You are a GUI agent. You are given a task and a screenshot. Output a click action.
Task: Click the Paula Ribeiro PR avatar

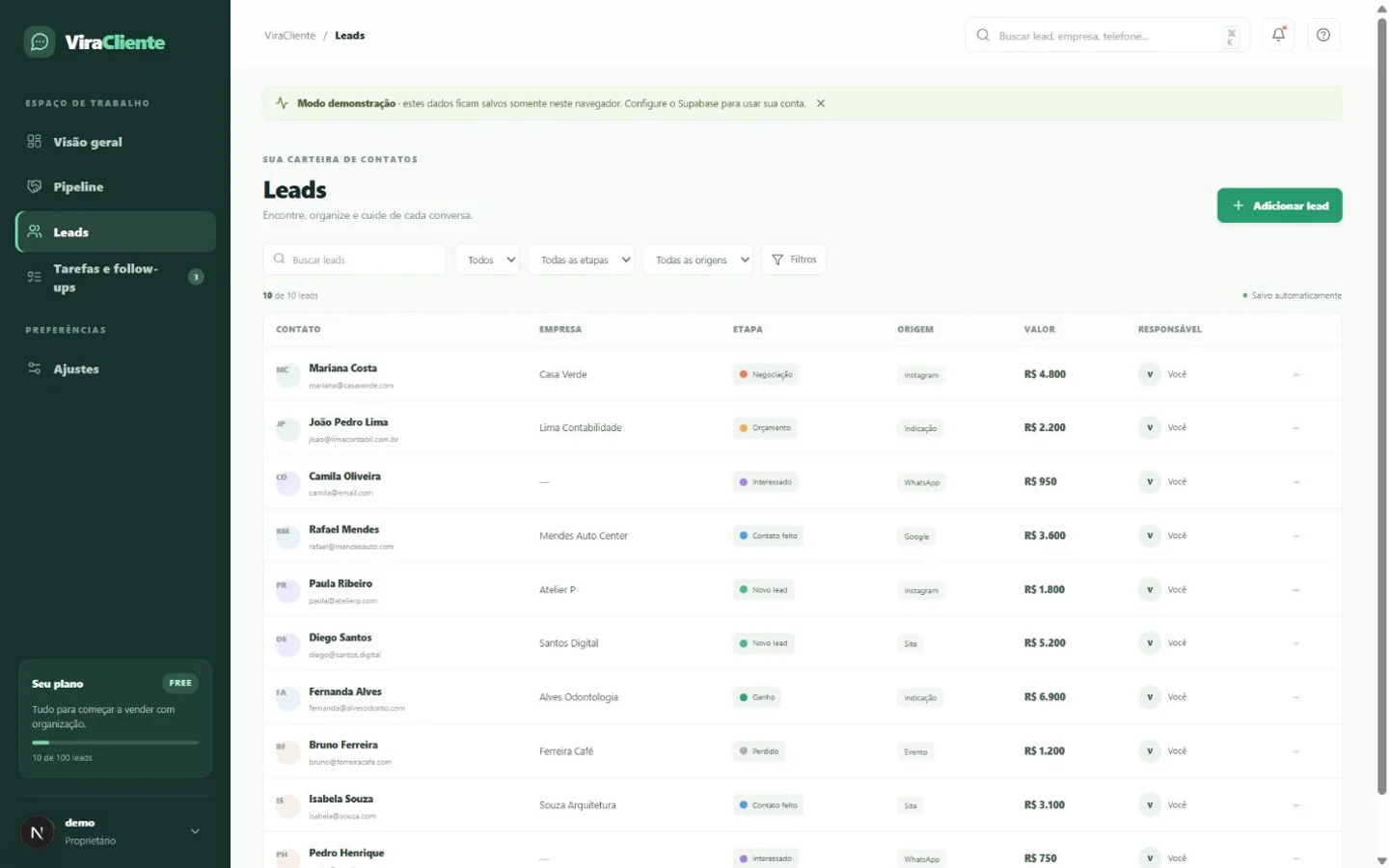(287, 590)
